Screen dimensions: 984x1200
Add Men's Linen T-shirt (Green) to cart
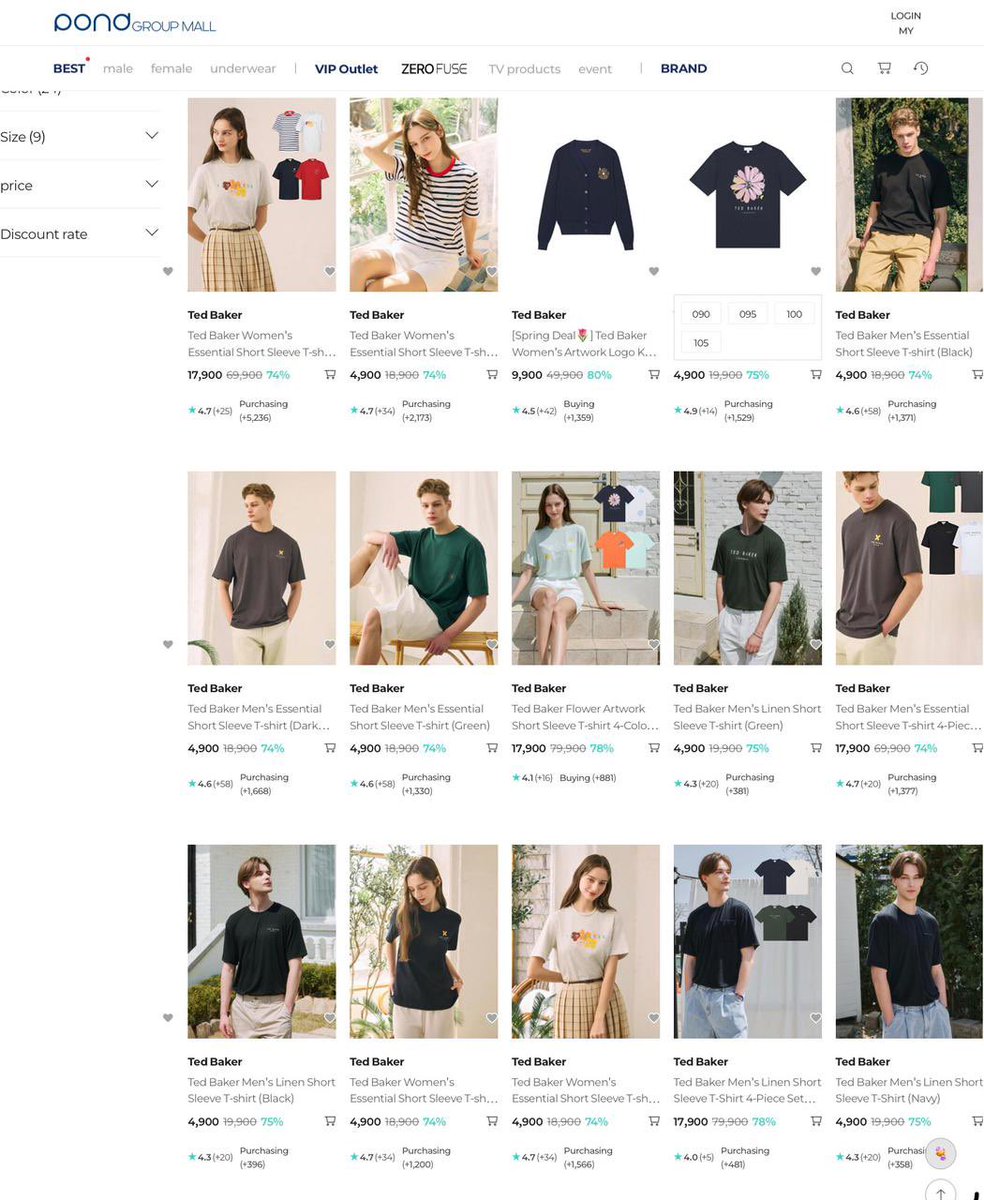816,748
